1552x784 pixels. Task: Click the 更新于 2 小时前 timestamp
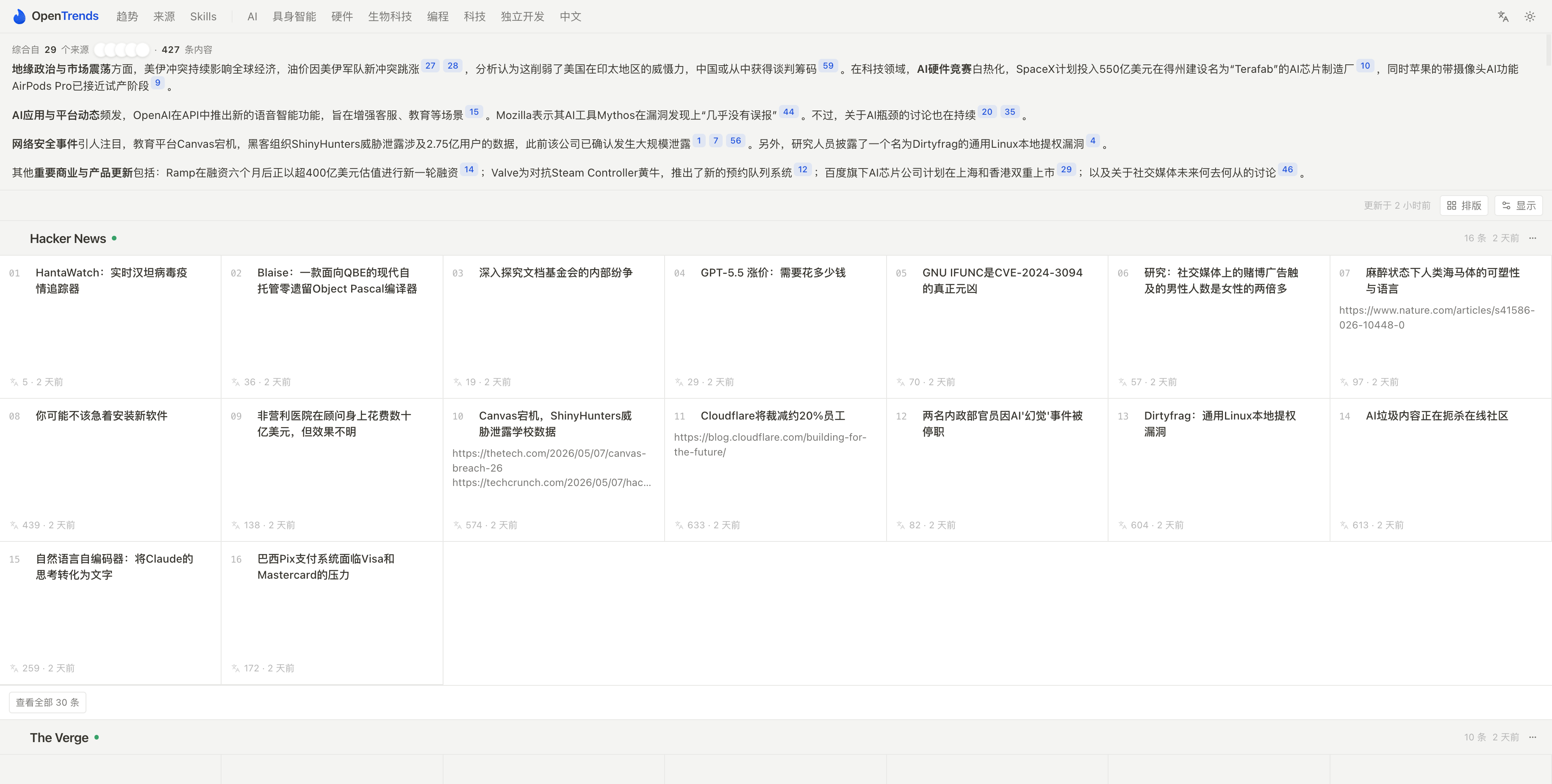point(1397,205)
